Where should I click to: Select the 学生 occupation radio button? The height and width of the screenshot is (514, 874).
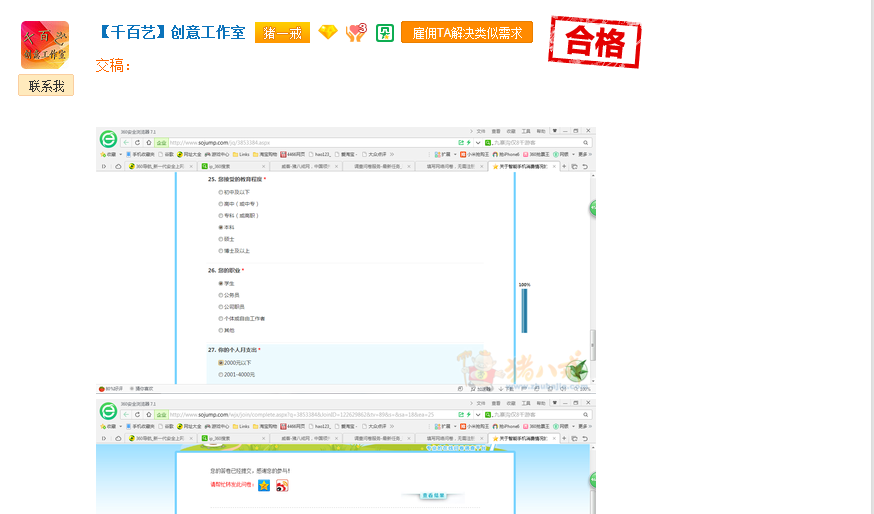(x=221, y=283)
